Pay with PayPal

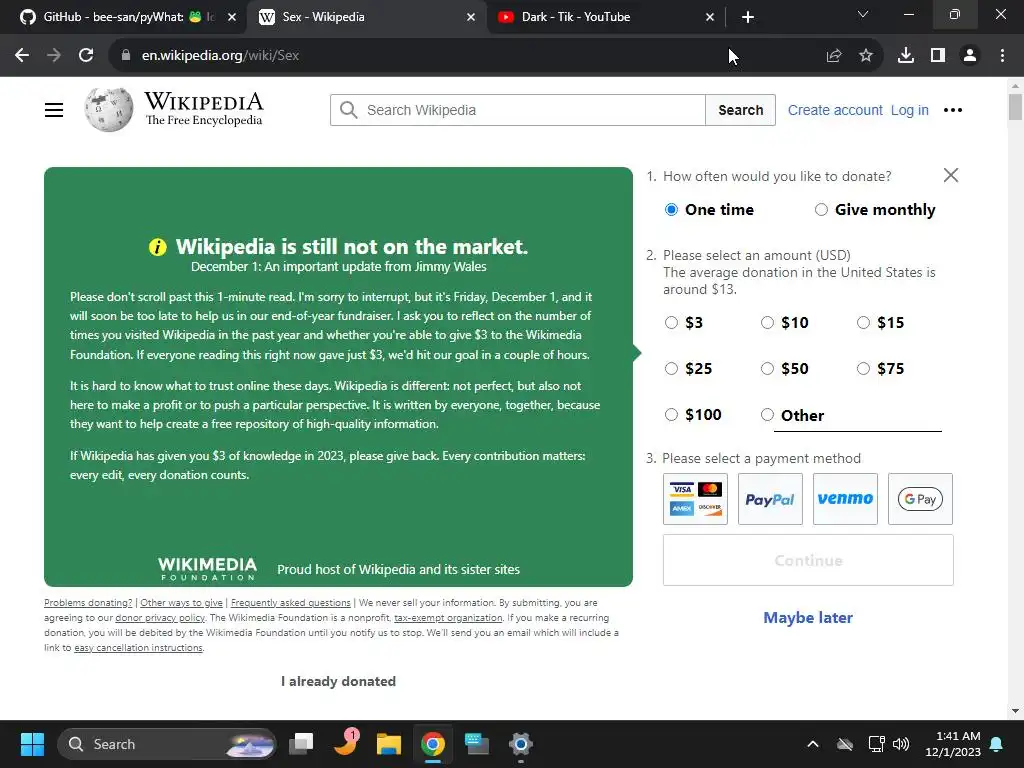[770, 499]
